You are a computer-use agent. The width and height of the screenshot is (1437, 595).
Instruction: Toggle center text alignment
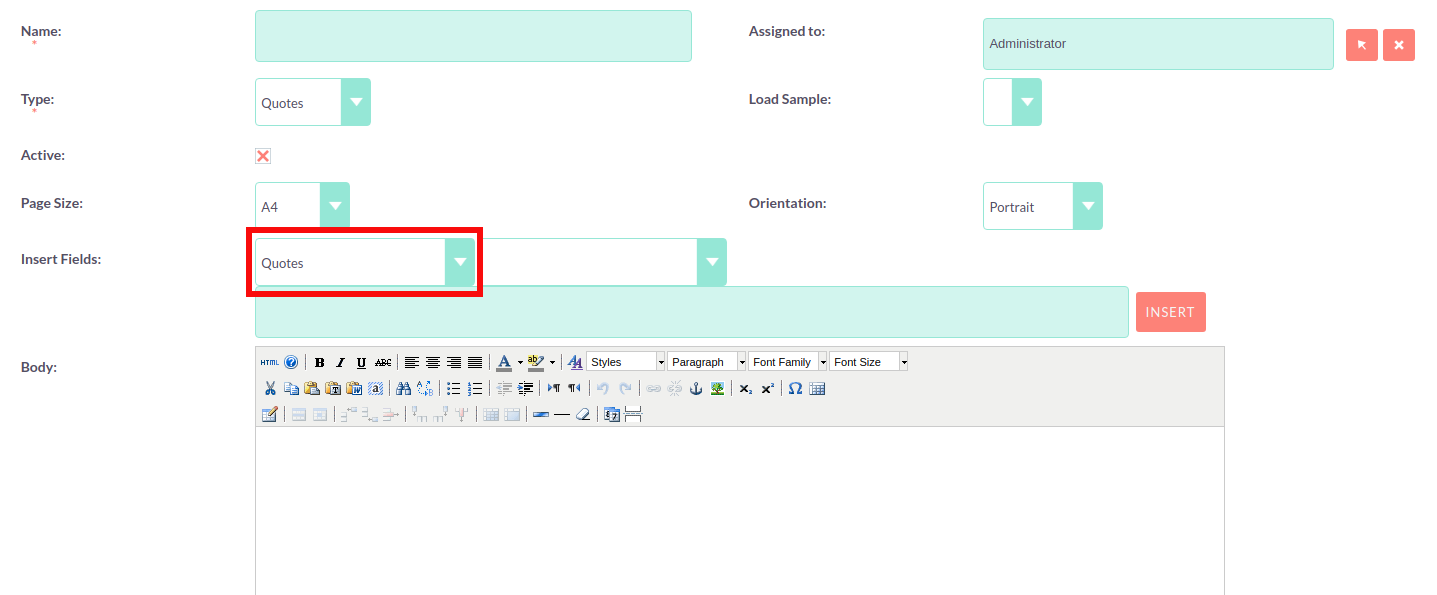pyautogui.click(x=433, y=362)
